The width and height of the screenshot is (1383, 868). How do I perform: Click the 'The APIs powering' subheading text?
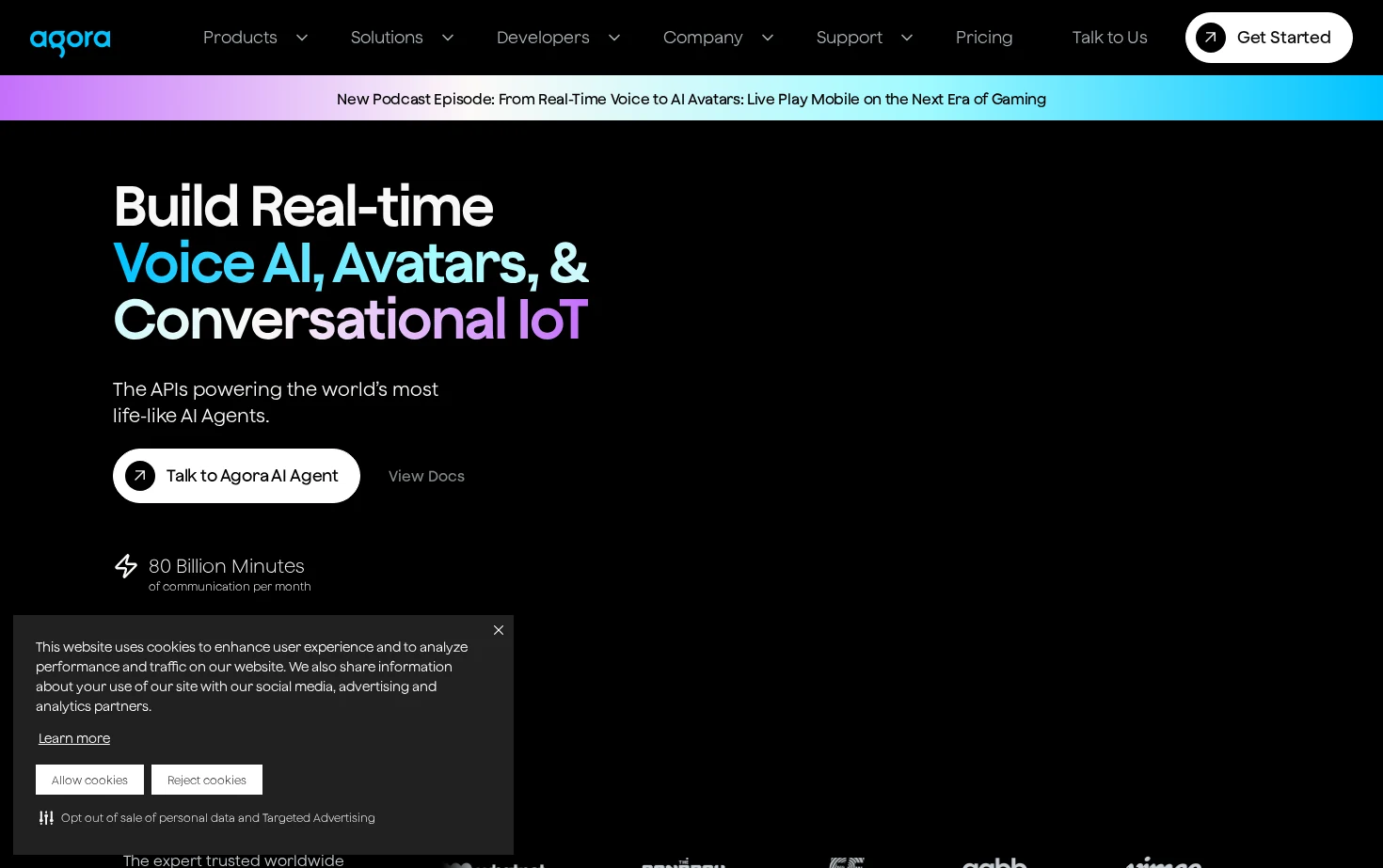coord(276,402)
